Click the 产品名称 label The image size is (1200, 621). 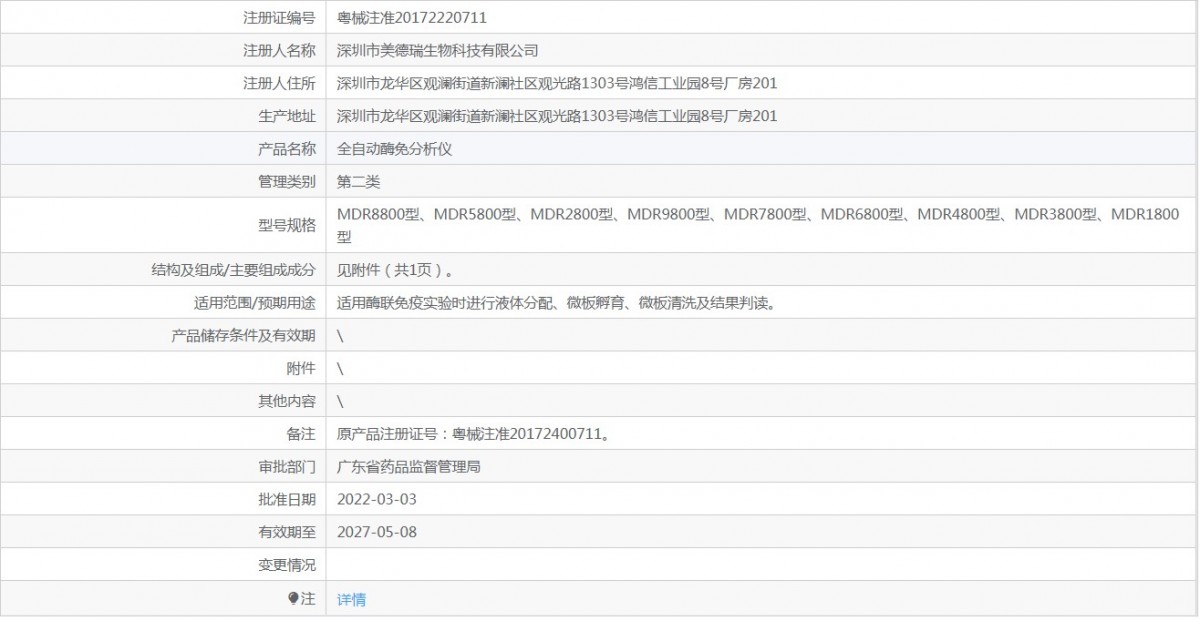point(287,149)
